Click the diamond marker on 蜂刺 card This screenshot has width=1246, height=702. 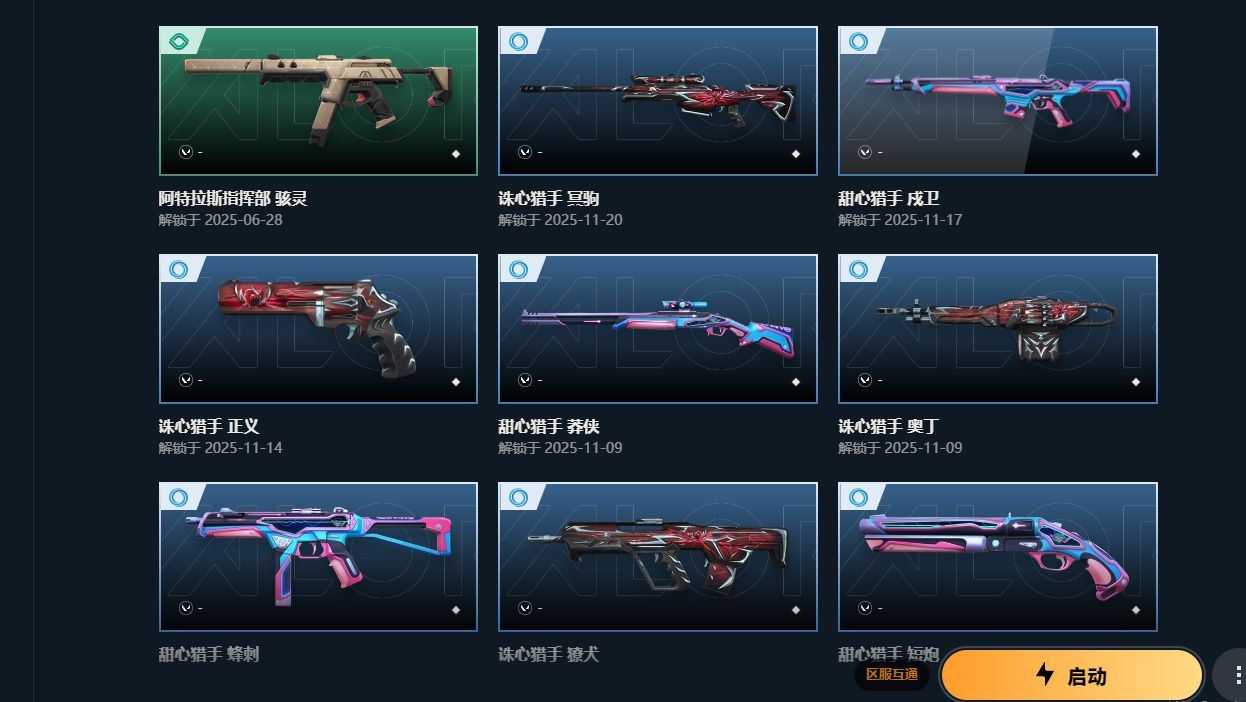tap(456, 609)
